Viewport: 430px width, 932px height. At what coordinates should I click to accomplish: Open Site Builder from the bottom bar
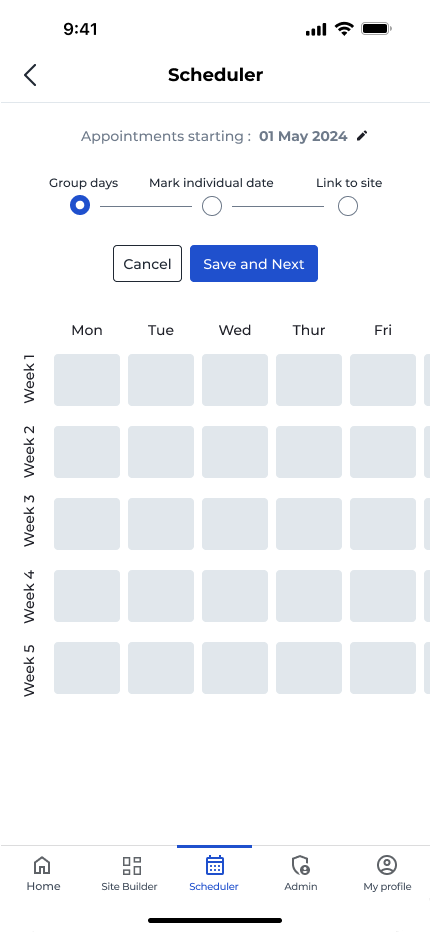[131, 865]
